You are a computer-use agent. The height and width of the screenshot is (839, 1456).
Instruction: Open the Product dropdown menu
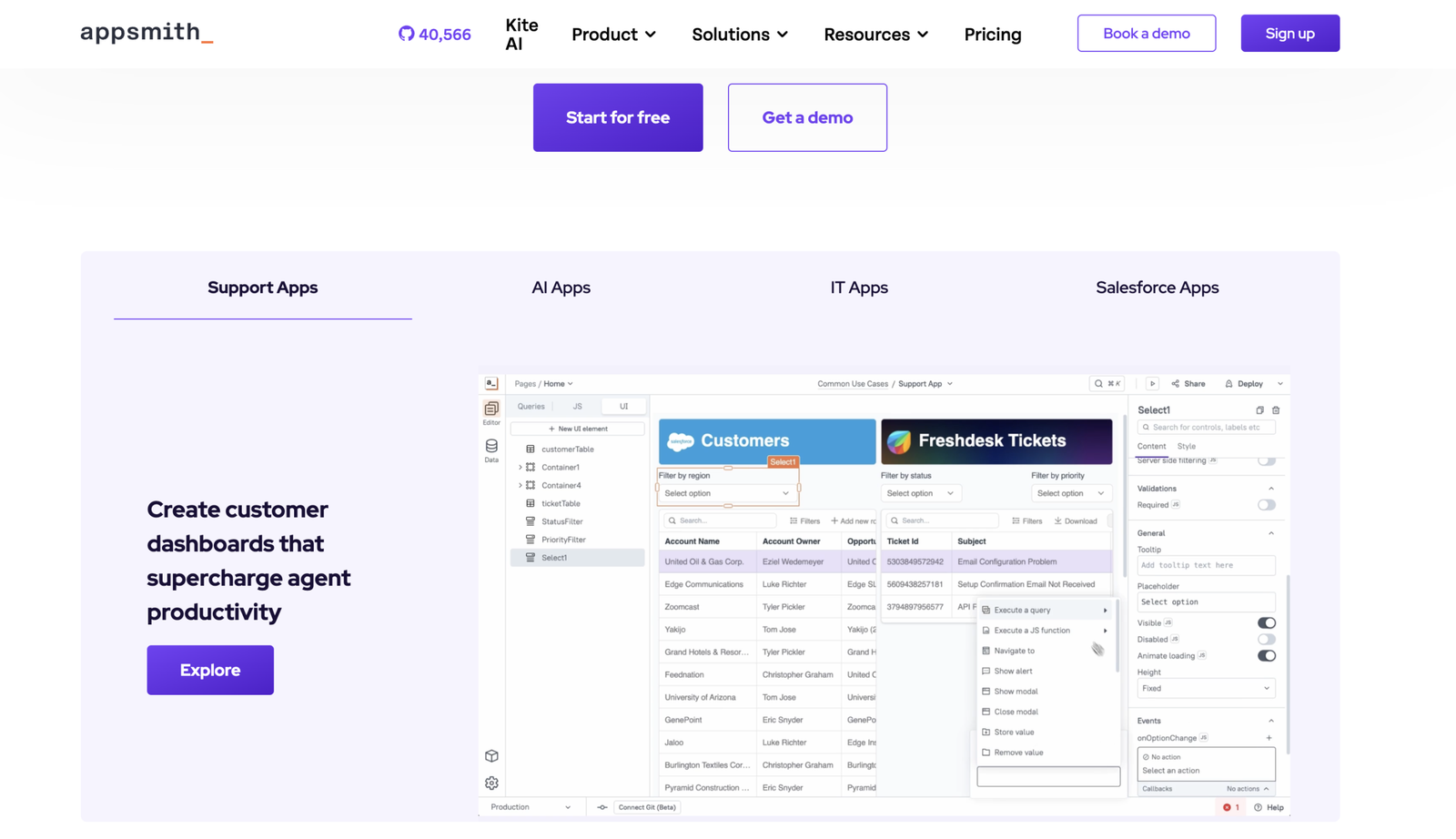613,35
